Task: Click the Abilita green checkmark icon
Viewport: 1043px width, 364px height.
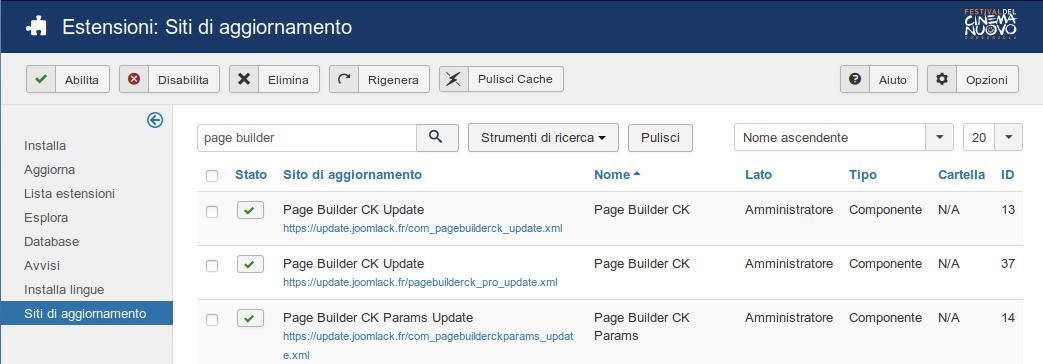Action: pos(41,79)
